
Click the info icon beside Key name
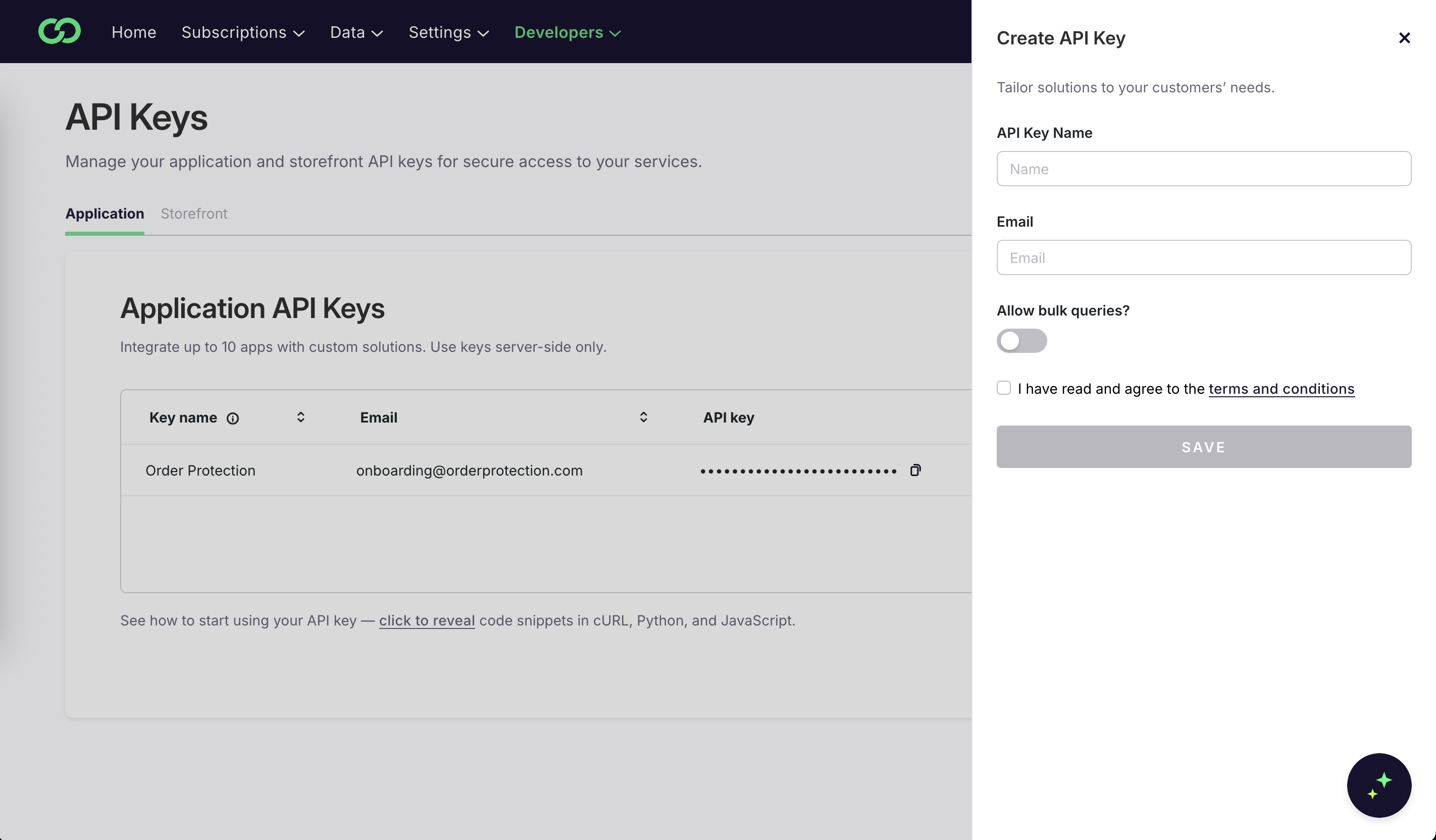[x=233, y=417]
